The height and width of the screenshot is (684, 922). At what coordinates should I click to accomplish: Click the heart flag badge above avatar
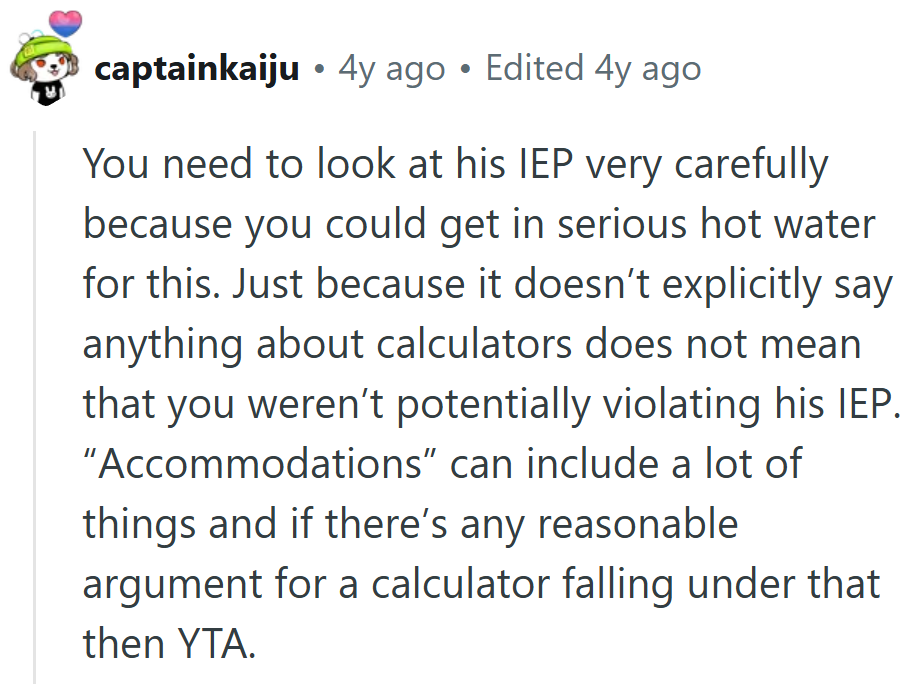coord(65,24)
